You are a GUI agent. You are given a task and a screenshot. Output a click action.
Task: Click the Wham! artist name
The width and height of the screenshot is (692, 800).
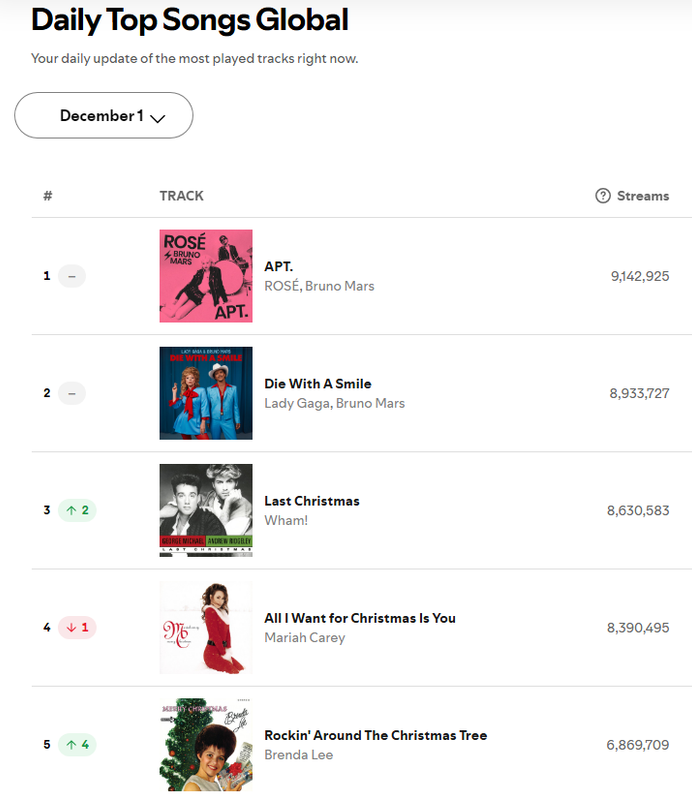click(x=286, y=520)
